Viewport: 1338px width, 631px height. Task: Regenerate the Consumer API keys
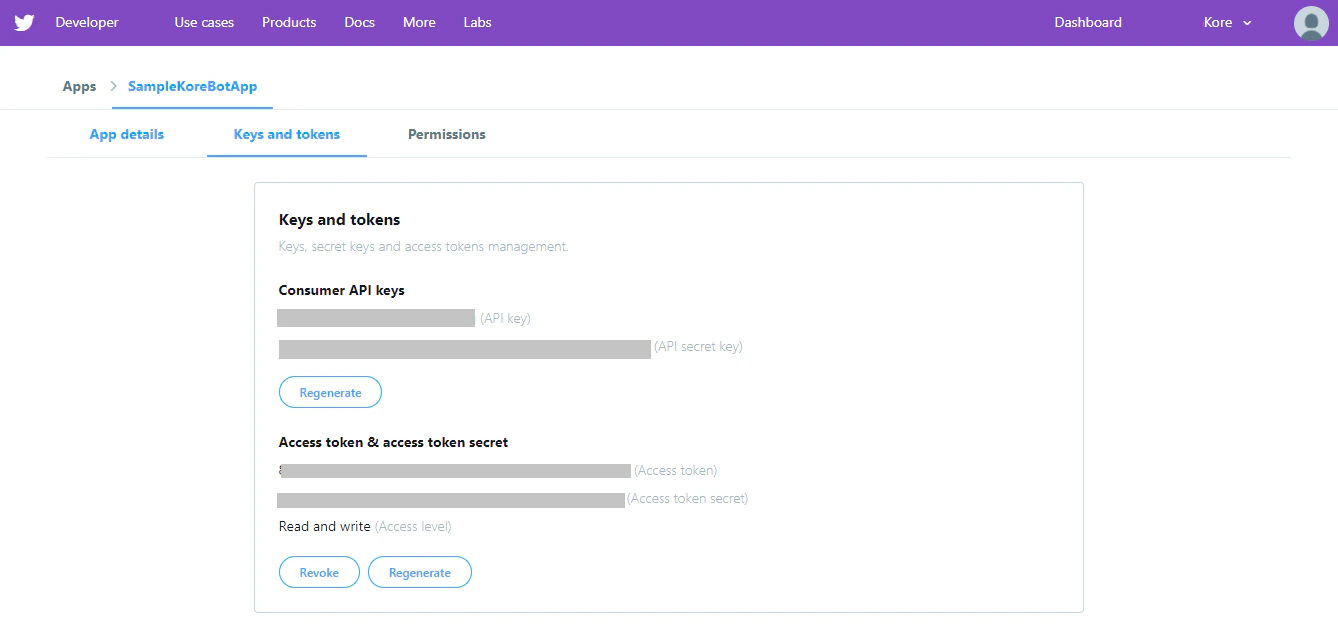tap(330, 392)
